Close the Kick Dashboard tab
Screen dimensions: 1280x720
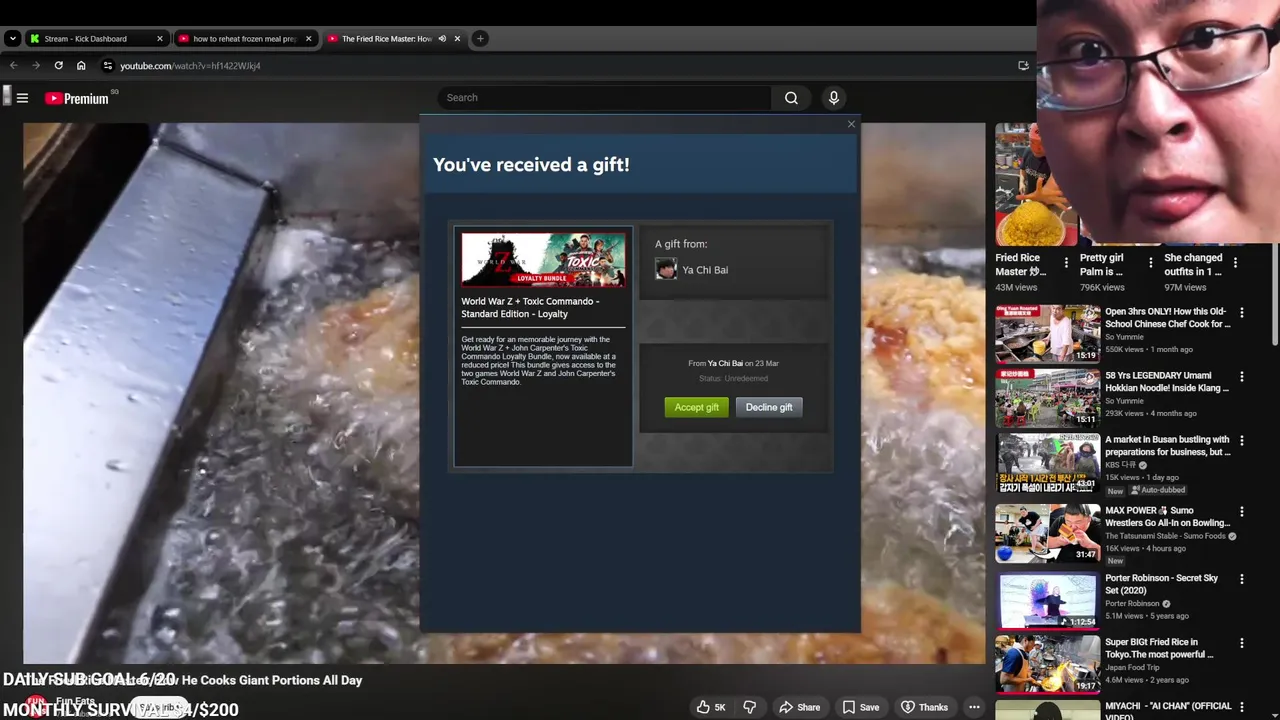pos(160,39)
